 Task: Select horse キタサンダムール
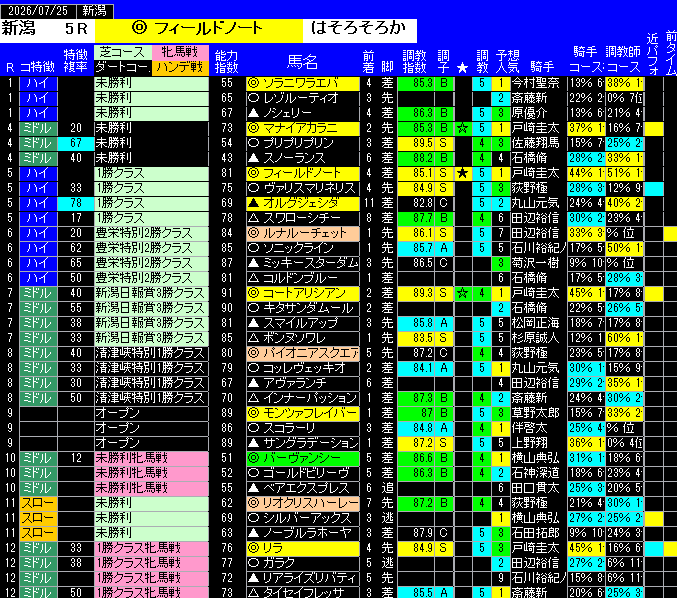(303, 308)
